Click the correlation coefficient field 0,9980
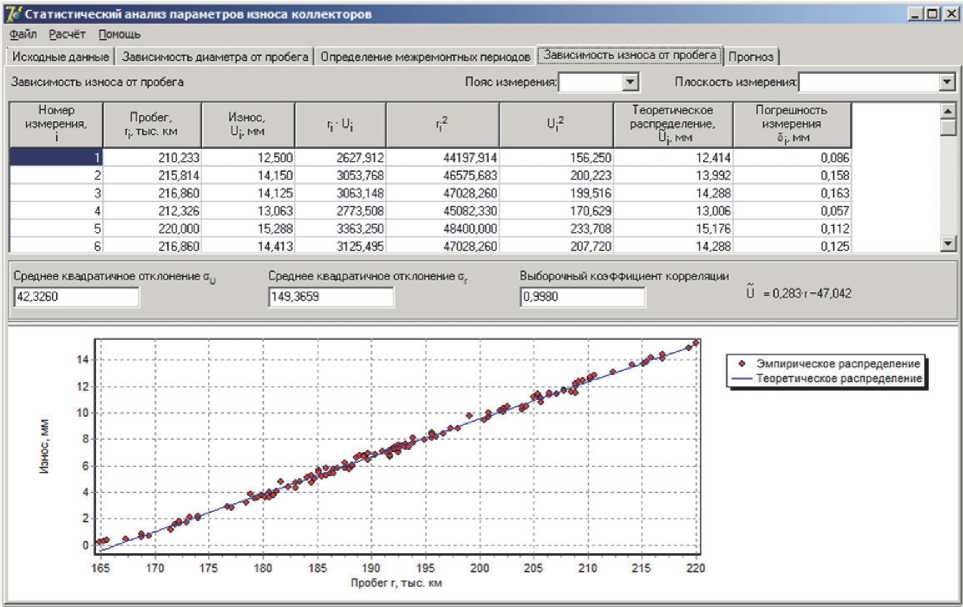The height and width of the screenshot is (607, 963). click(582, 297)
